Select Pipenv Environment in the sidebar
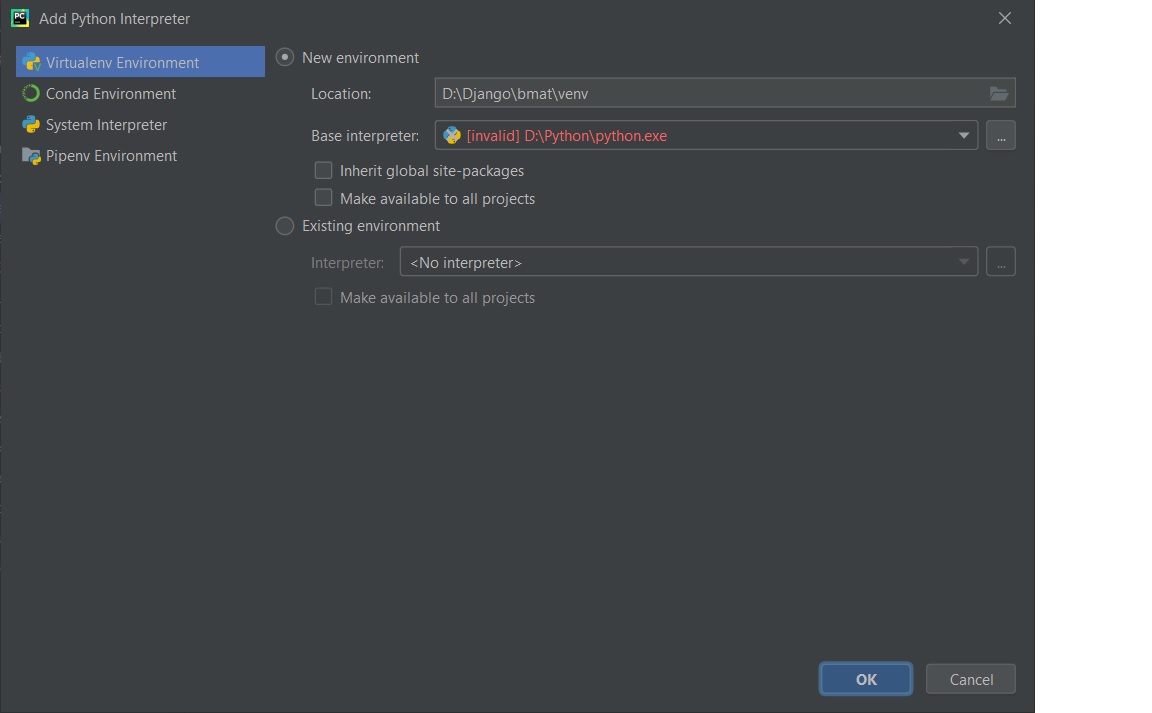The image size is (1152, 713). pyautogui.click(x=140, y=156)
